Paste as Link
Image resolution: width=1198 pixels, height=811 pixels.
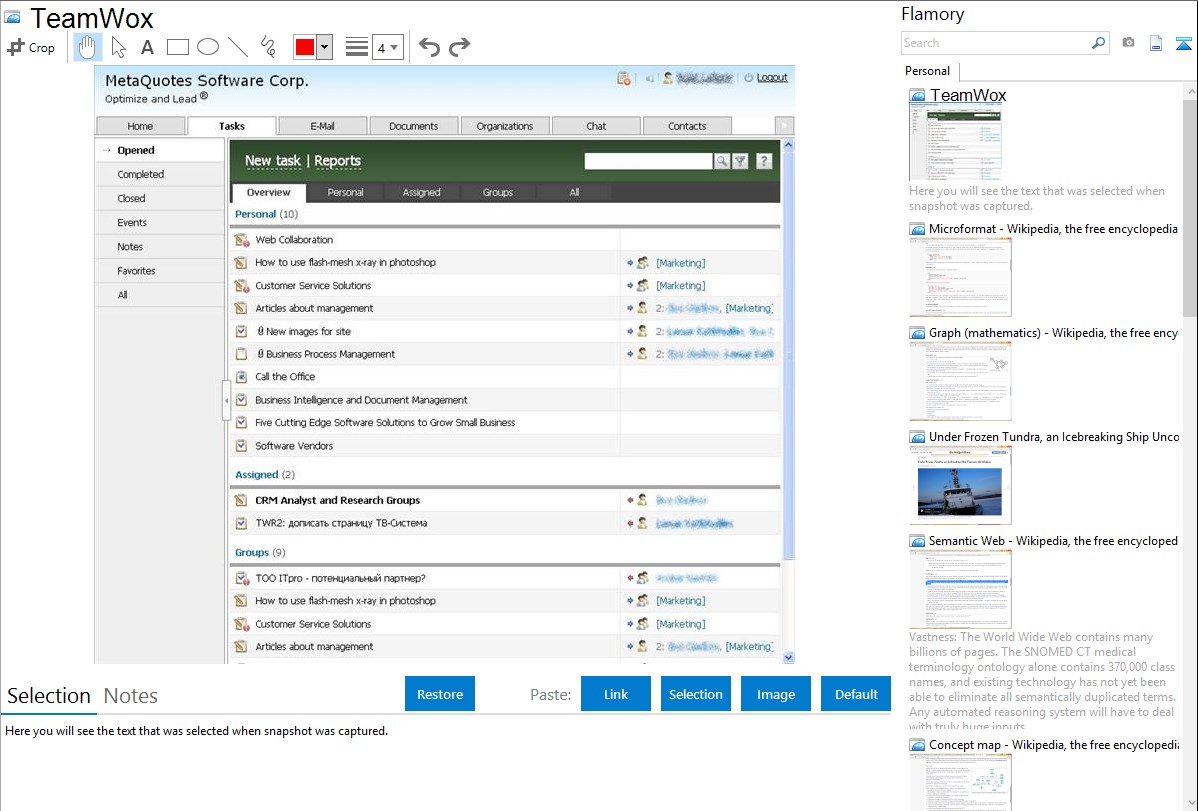[616, 694]
